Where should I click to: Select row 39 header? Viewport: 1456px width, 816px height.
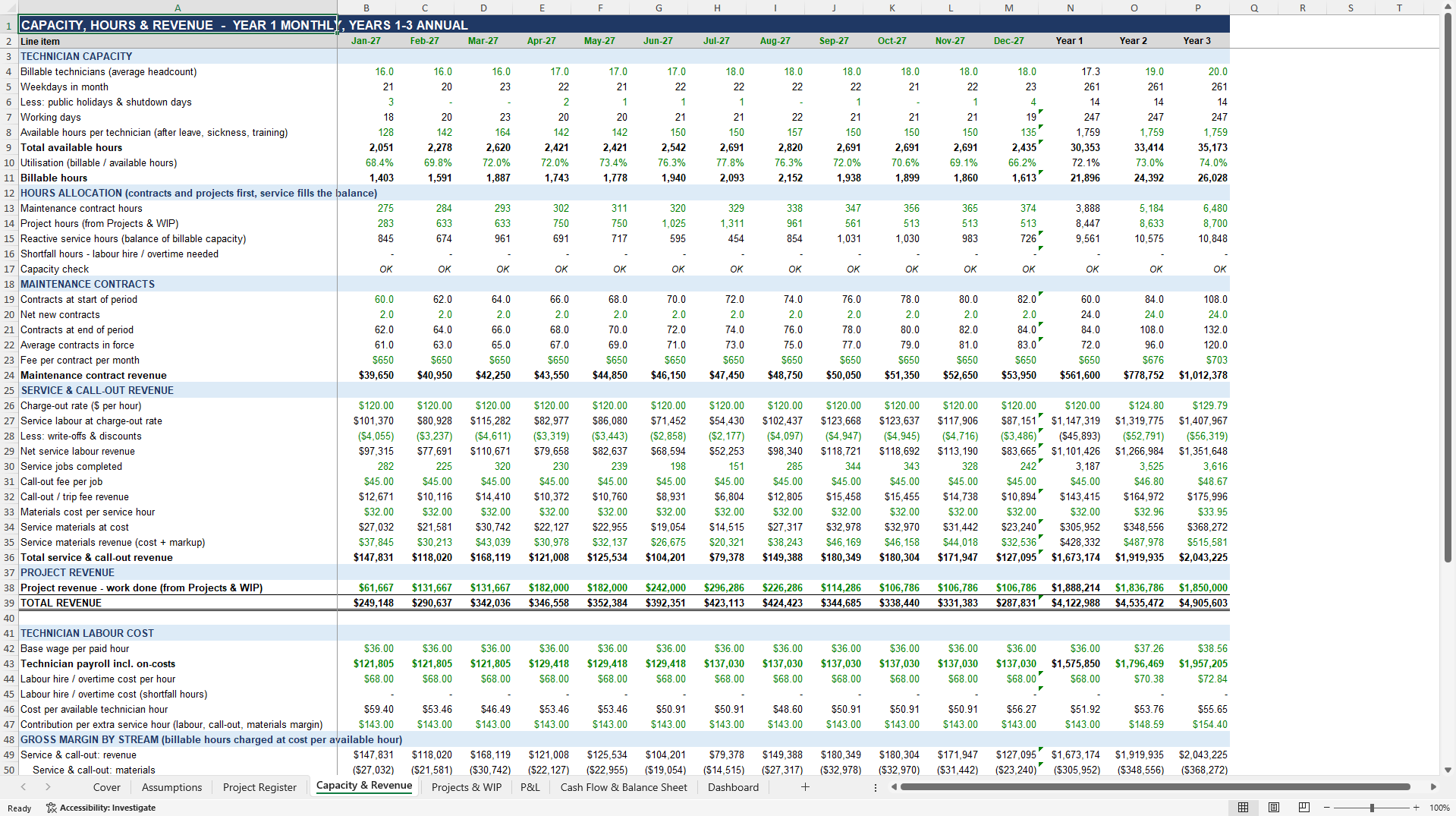[x=9, y=603]
